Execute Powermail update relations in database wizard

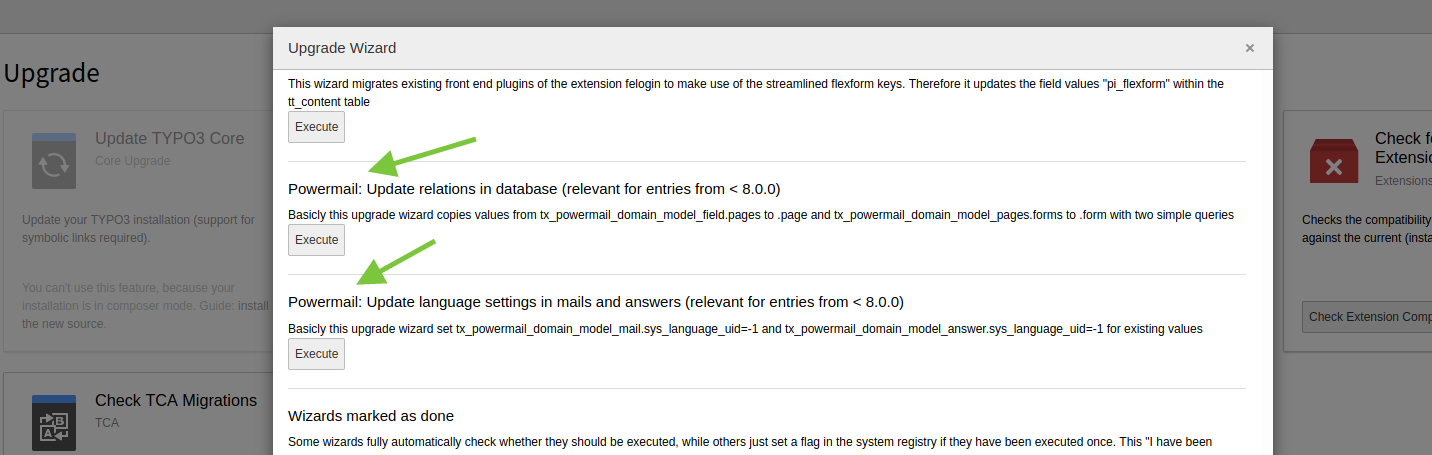(x=316, y=240)
